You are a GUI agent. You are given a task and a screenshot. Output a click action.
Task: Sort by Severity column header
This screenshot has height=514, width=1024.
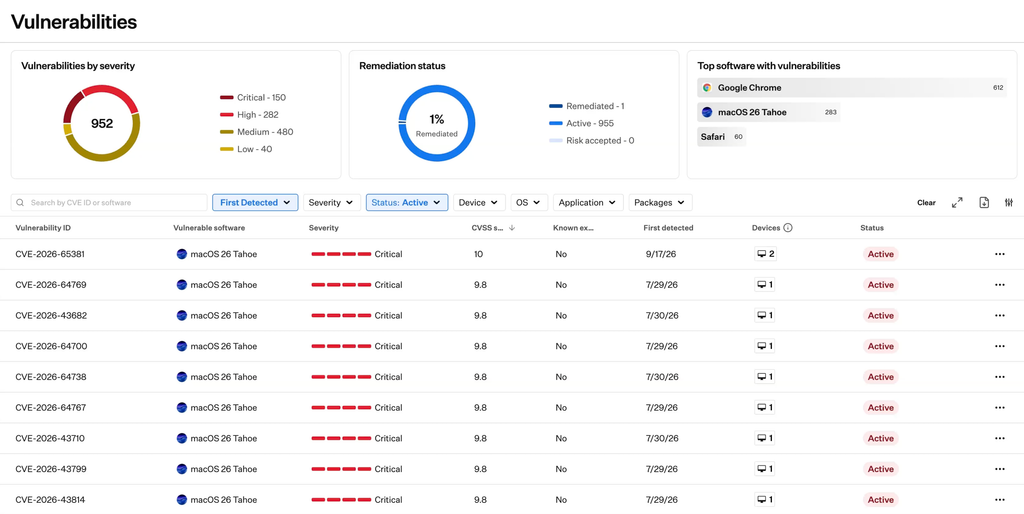point(324,228)
